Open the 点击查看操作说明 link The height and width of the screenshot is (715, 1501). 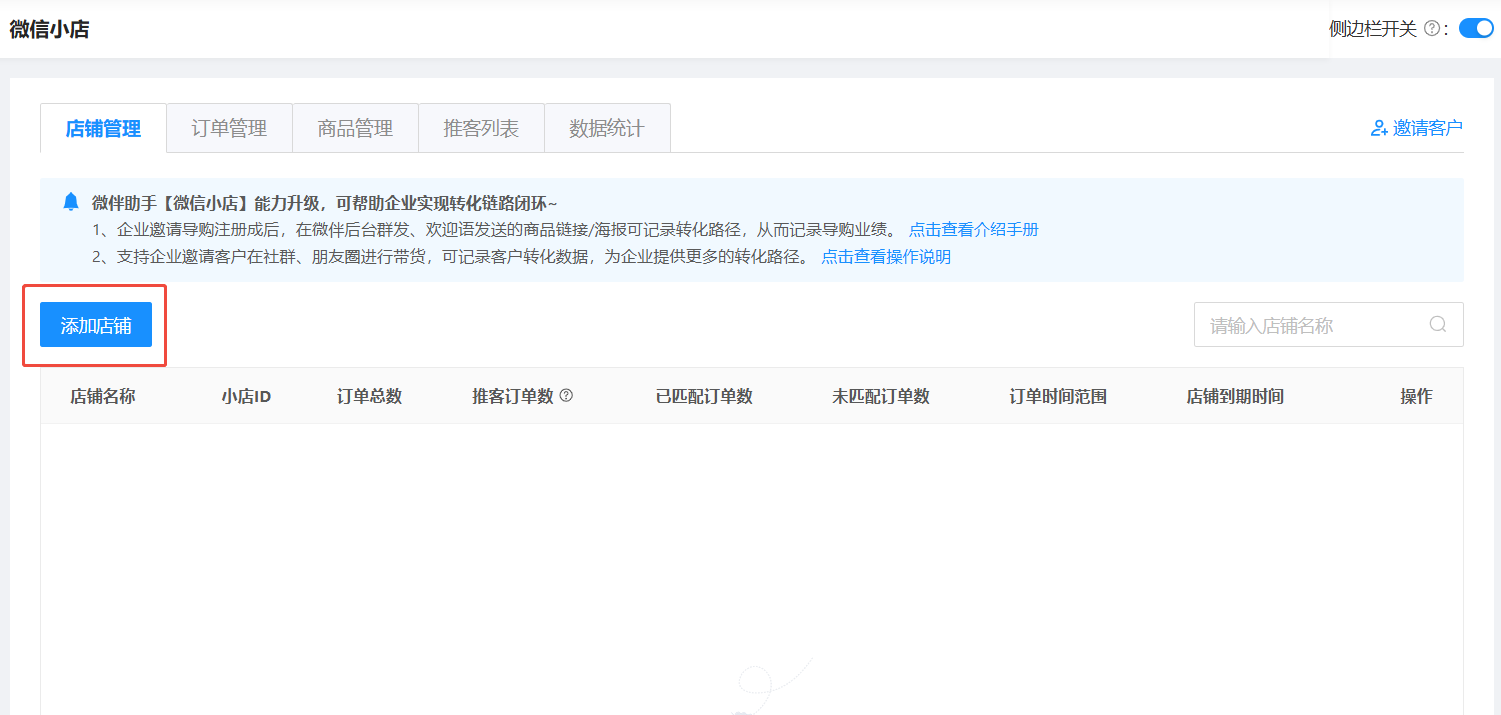point(885,257)
